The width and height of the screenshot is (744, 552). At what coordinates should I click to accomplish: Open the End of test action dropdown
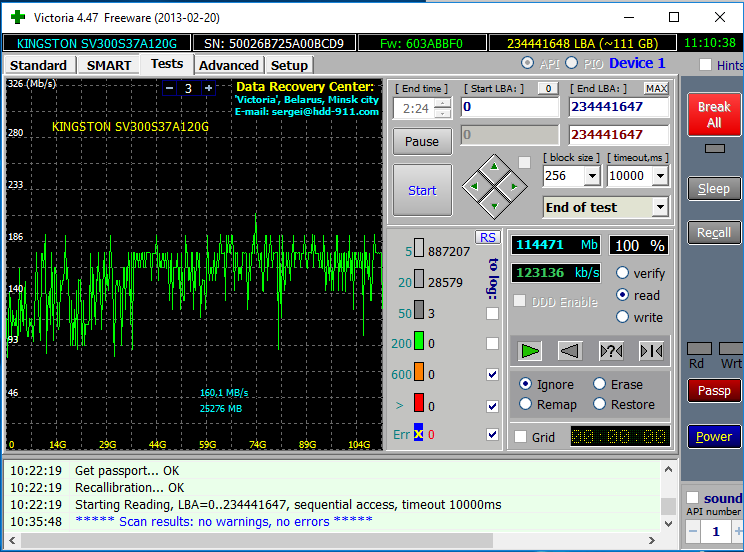659,207
